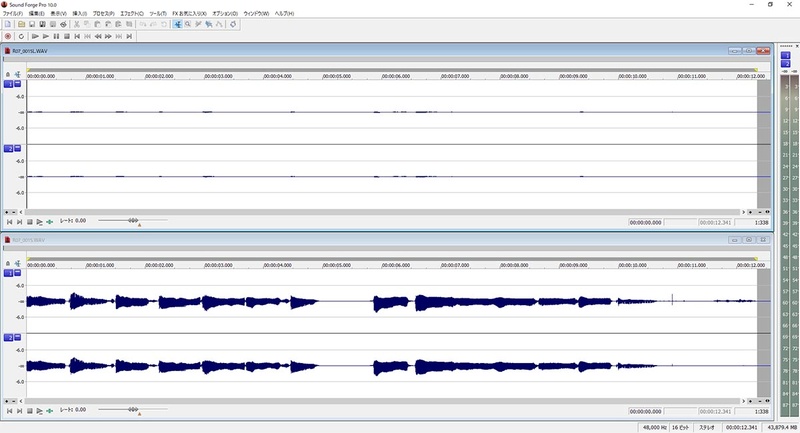The image size is (800, 433).
Task: Create a new file from the toolbar
Action: click(x=8, y=24)
